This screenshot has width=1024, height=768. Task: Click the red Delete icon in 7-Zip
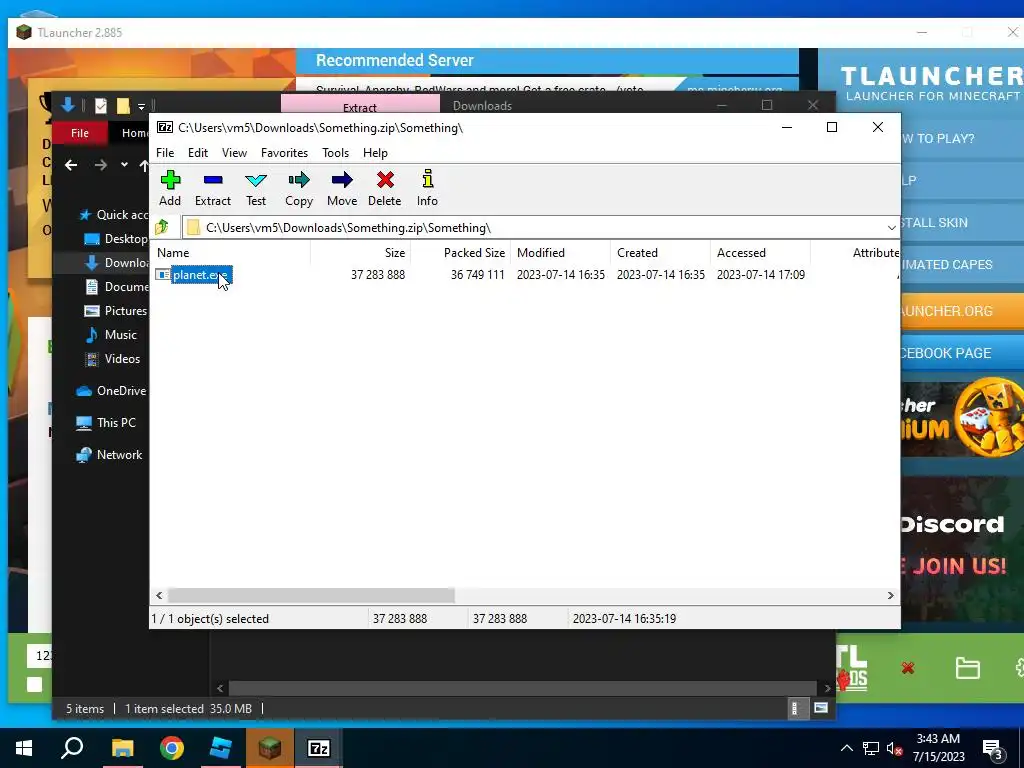pyautogui.click(x=385, y=188)
